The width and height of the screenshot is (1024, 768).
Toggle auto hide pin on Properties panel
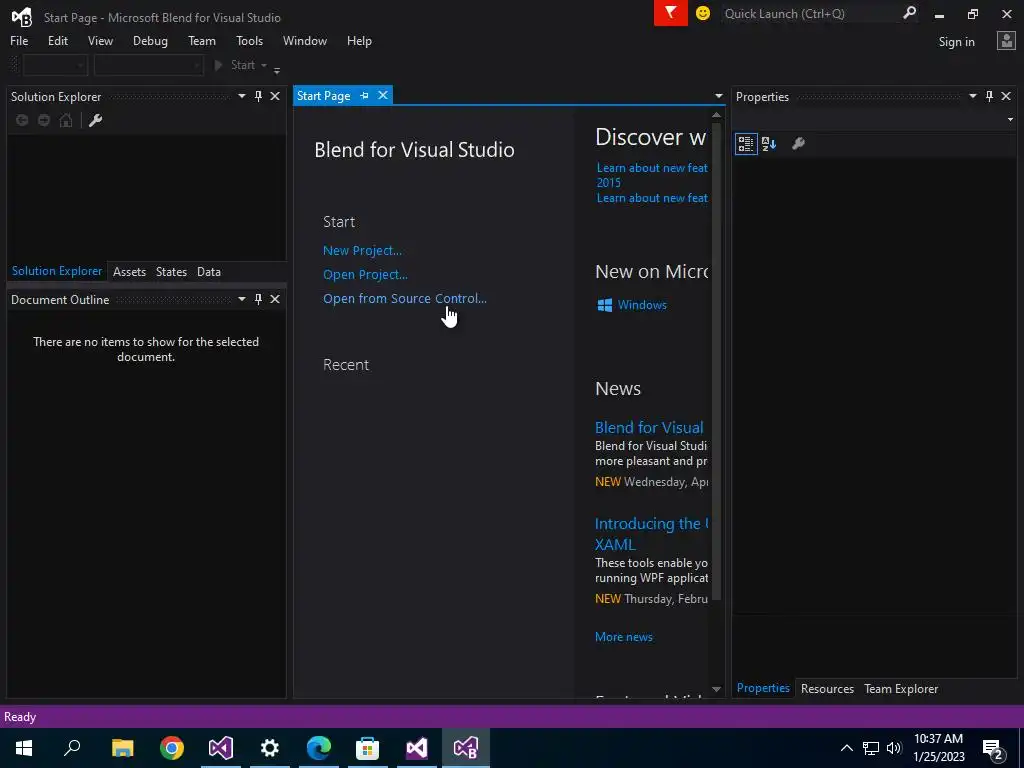point(989,97)
